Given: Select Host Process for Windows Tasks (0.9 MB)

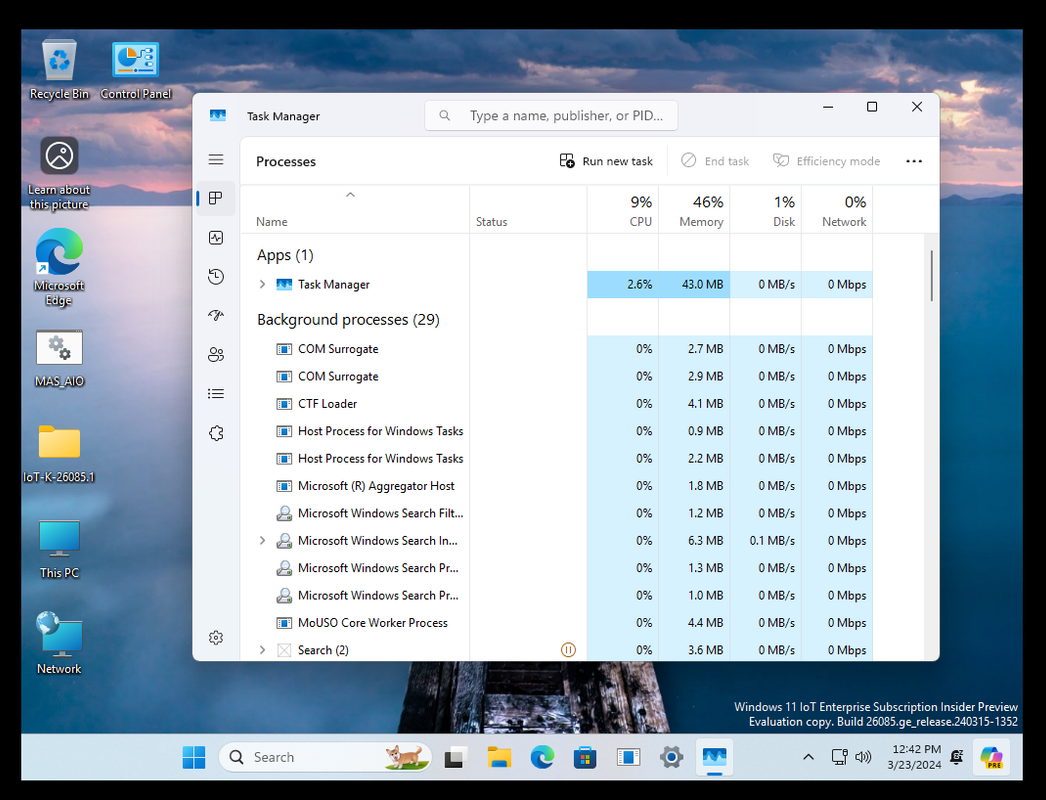Looking at the screenshot, I should coord(556,431).
